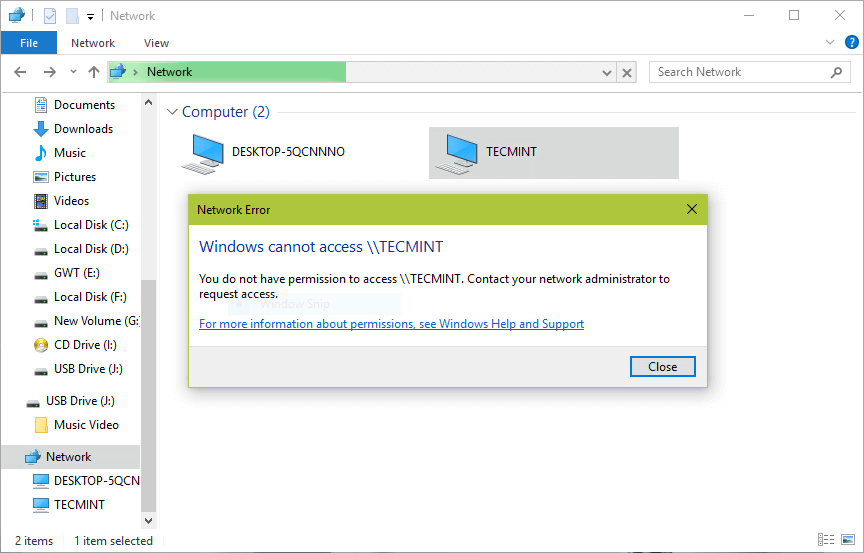Viewport: 864px width, 553px height.
Task: Click the title bar network system icon
Action: click(x=17, y=15)
